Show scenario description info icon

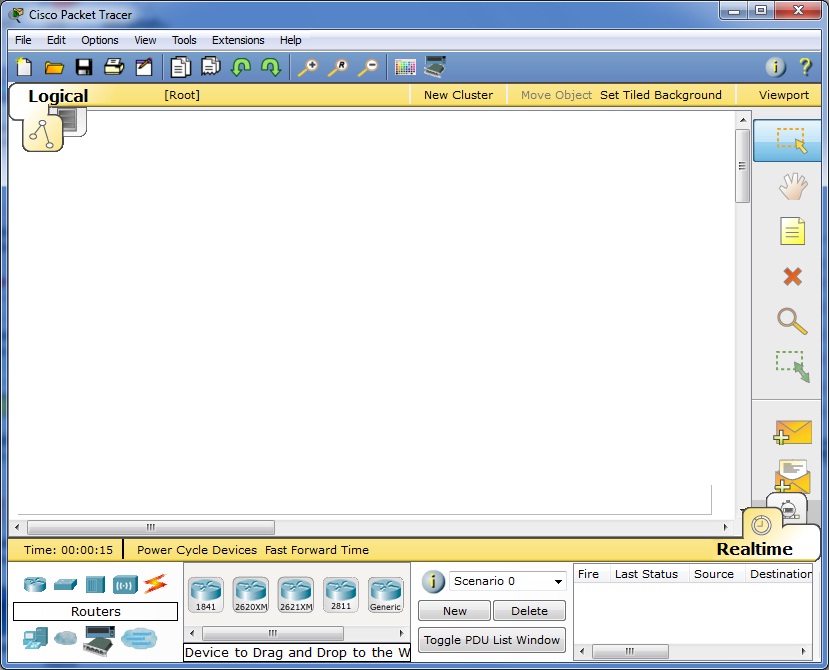(x=432, y=581)
